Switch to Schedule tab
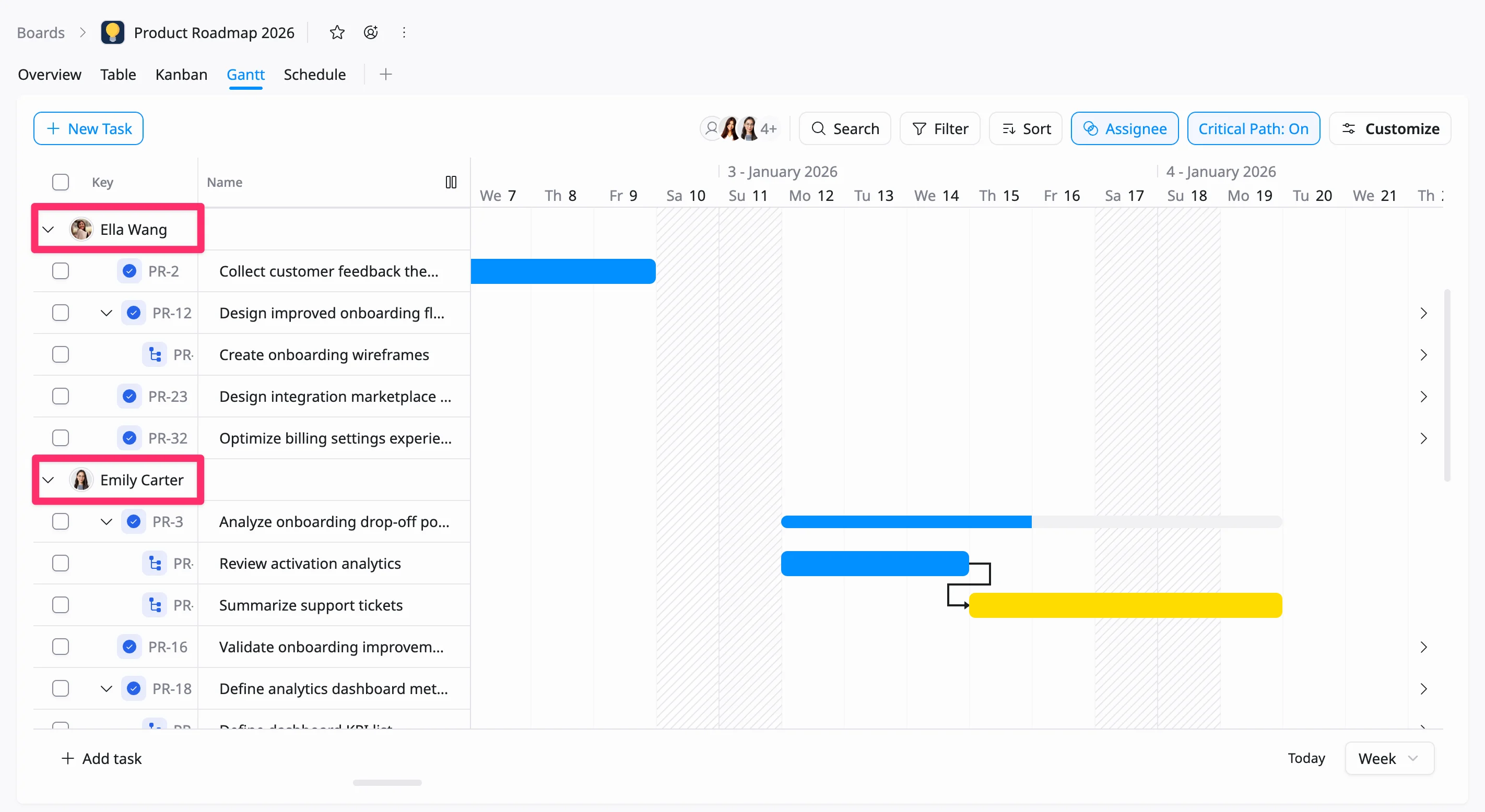This screenshot has height=812, width=1485. coord(315,74)
